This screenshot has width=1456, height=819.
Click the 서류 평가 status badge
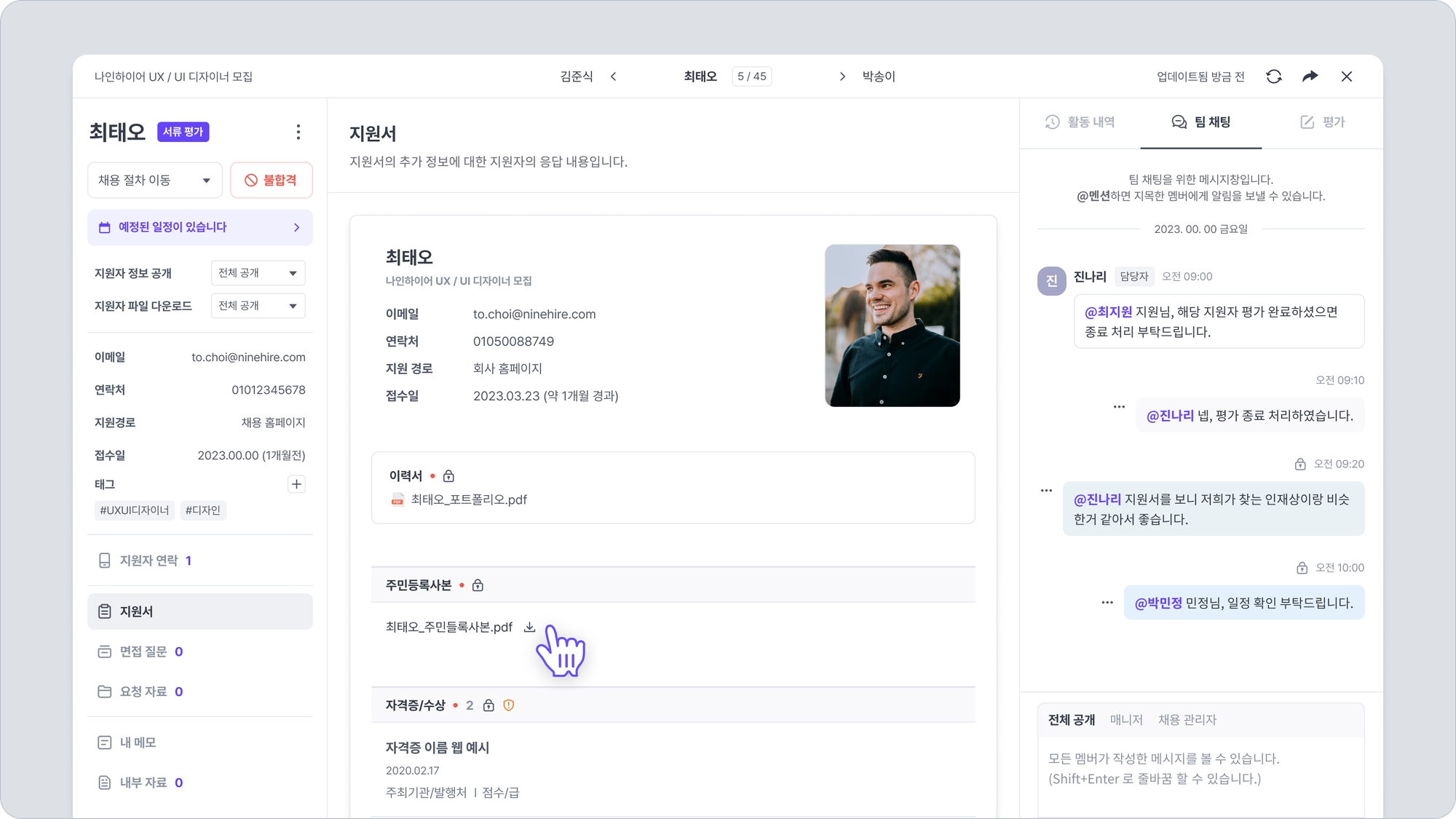pyautogui.click(x=183, y=132)
